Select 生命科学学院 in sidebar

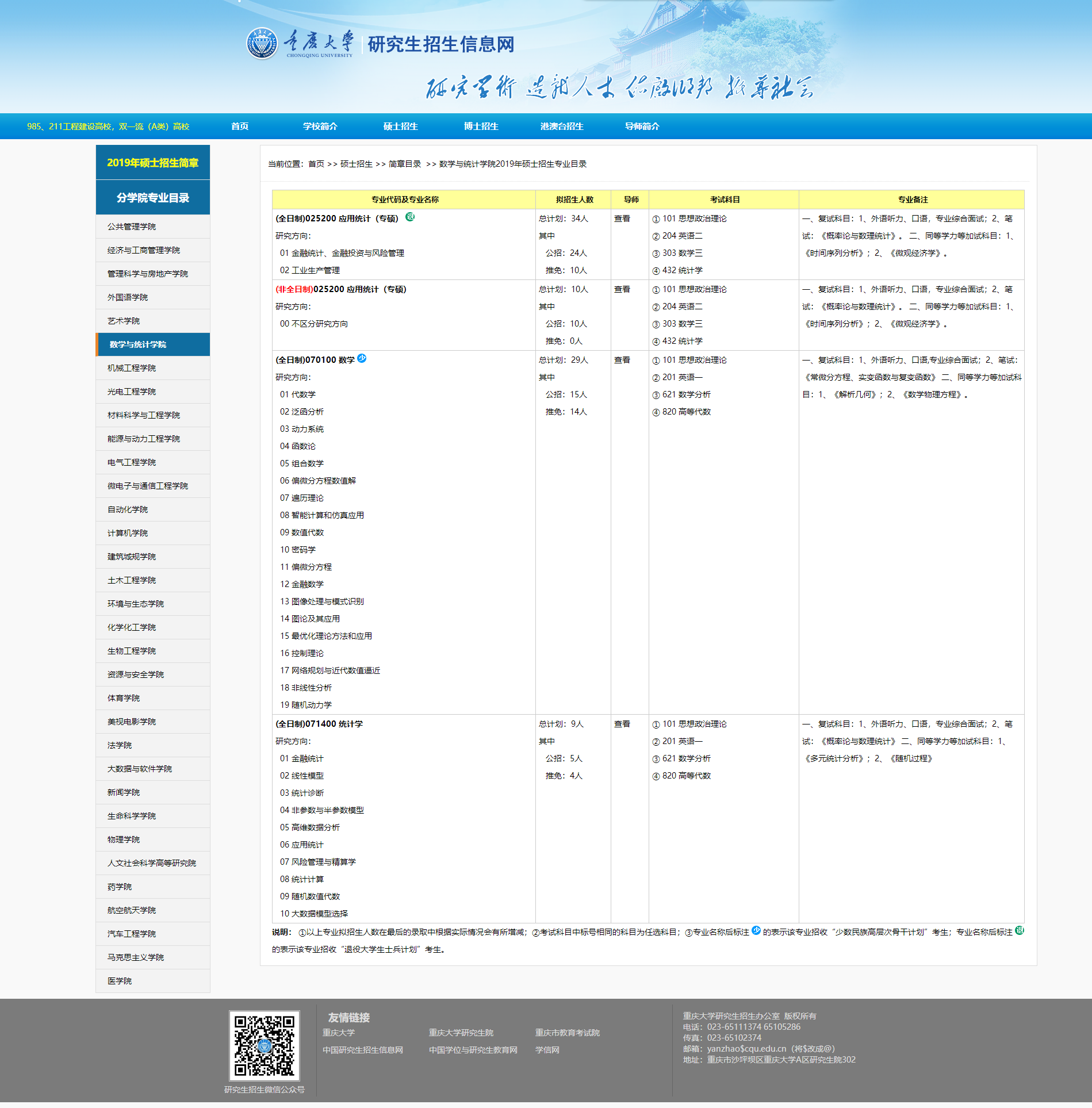point(153,816)
